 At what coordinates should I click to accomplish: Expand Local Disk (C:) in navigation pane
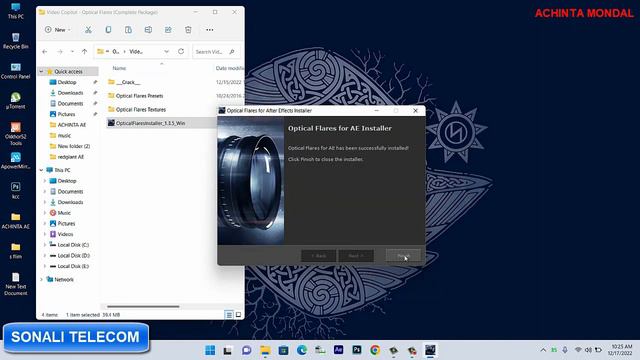tap(45, 245)
